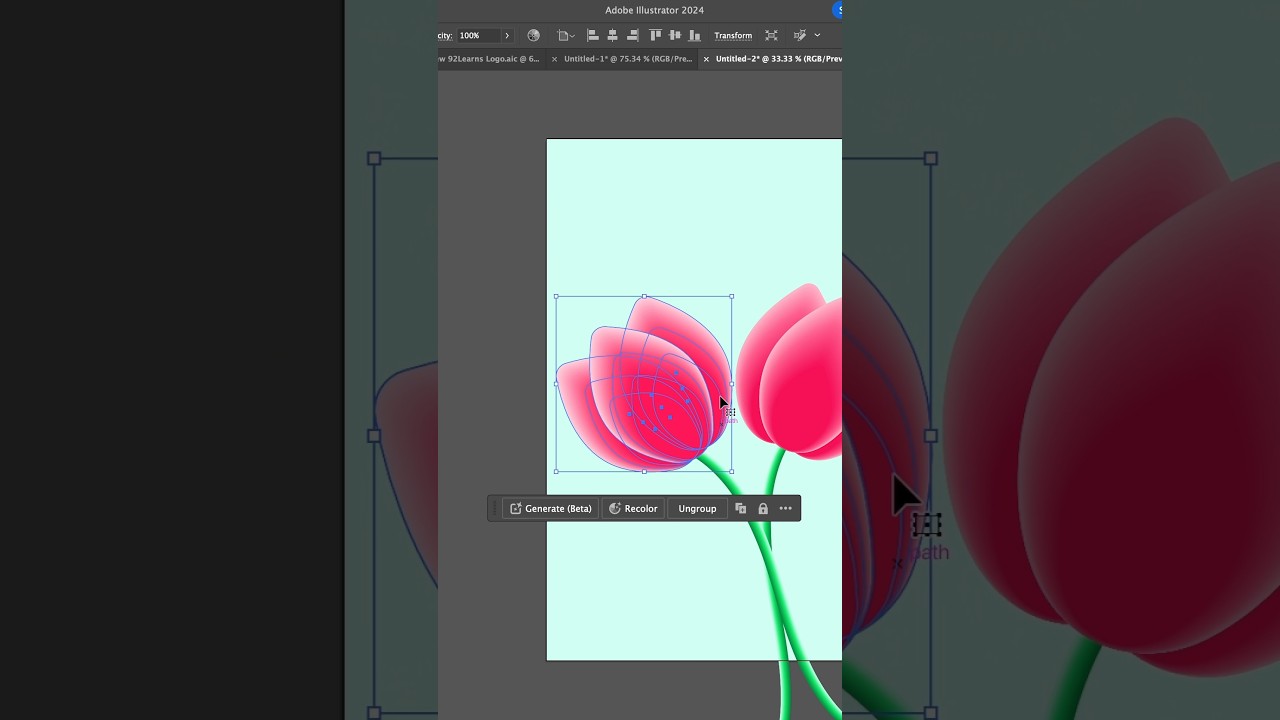1280x720 pixels.
Task: Align objects to vertical bottom
Action: [694, 35]
